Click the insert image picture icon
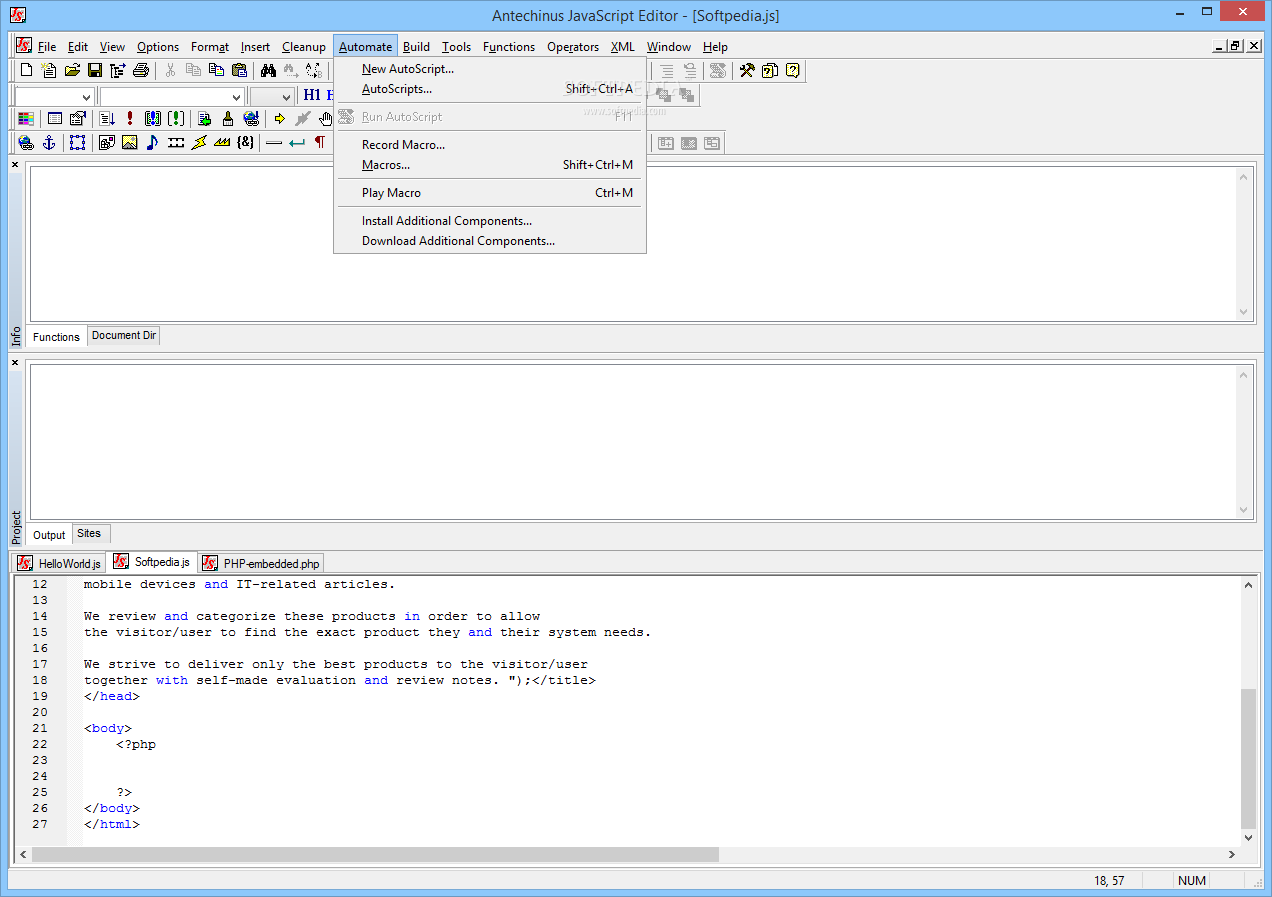The height and width of the screenshot is (897, 1272). point(130,143)
